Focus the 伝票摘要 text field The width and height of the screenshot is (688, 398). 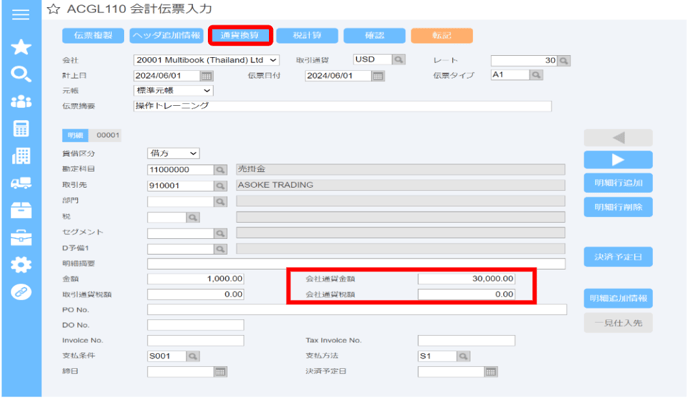342,106
